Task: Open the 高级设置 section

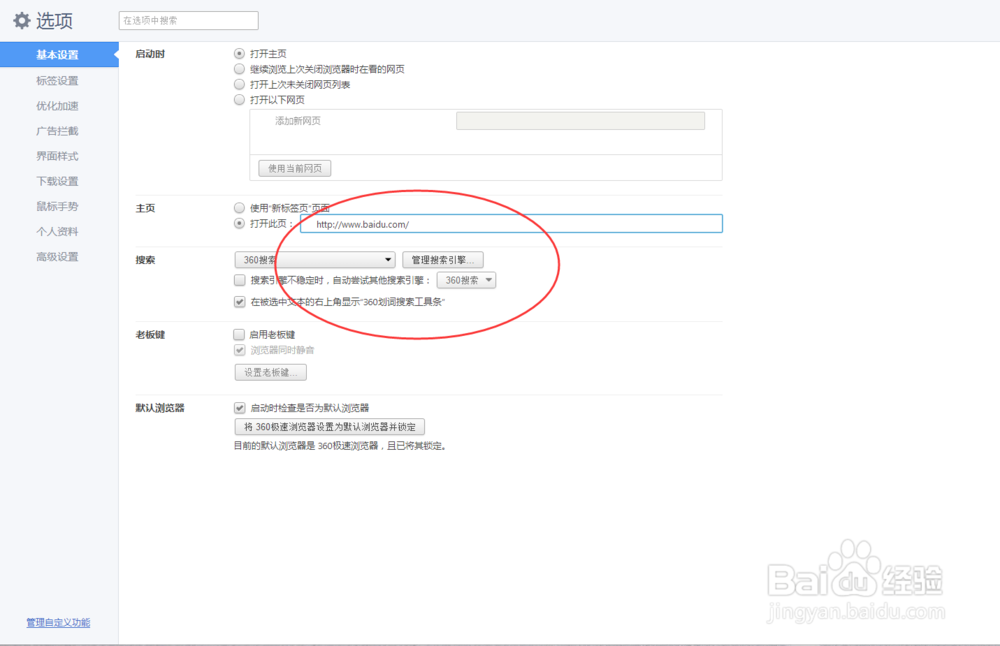Action: tap(57, 256)
